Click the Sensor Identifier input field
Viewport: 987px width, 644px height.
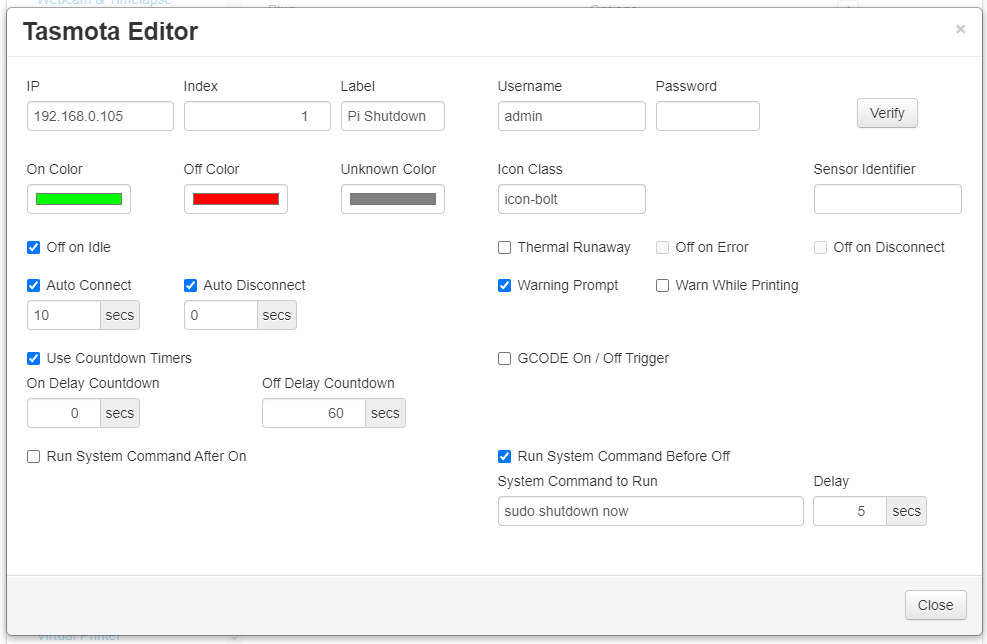(x=888, y=199)
